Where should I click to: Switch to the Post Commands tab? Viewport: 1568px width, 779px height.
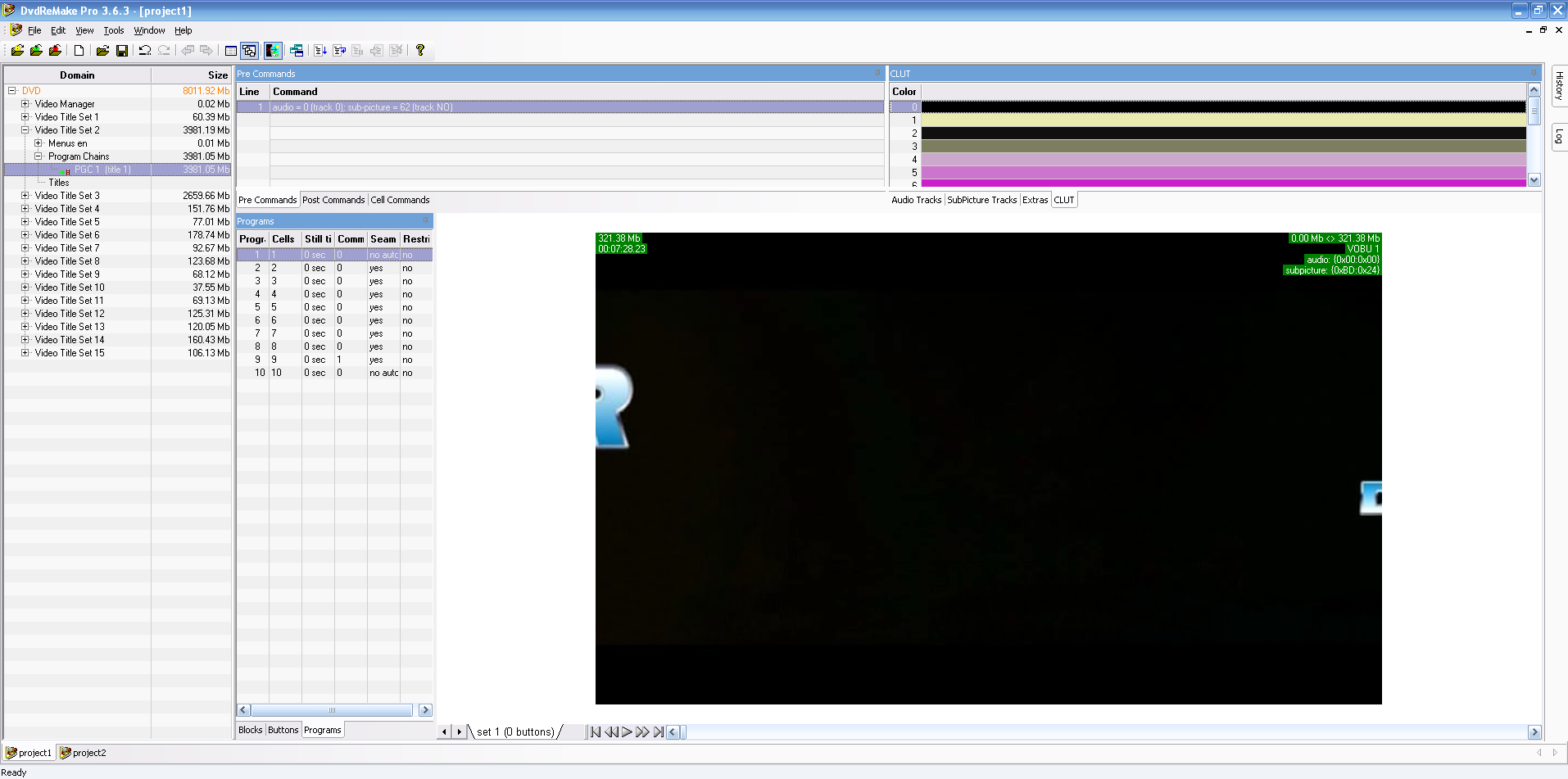(x=333, y=200)
